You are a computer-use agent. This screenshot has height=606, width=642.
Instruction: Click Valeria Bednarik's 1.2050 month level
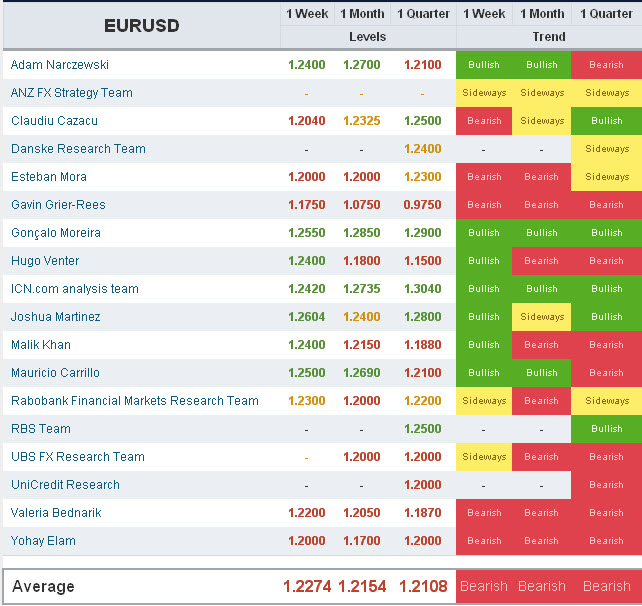[362, 513]
